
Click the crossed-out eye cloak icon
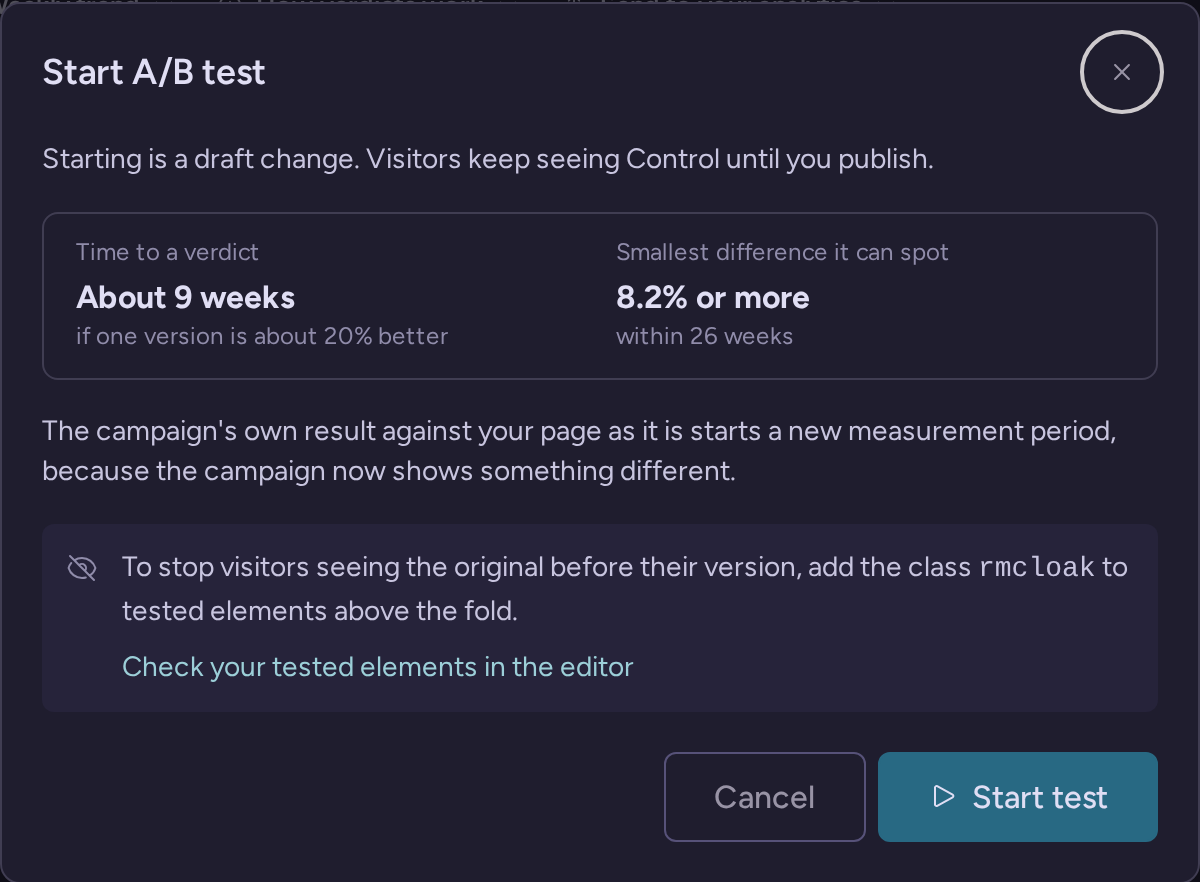coord(82,568)
